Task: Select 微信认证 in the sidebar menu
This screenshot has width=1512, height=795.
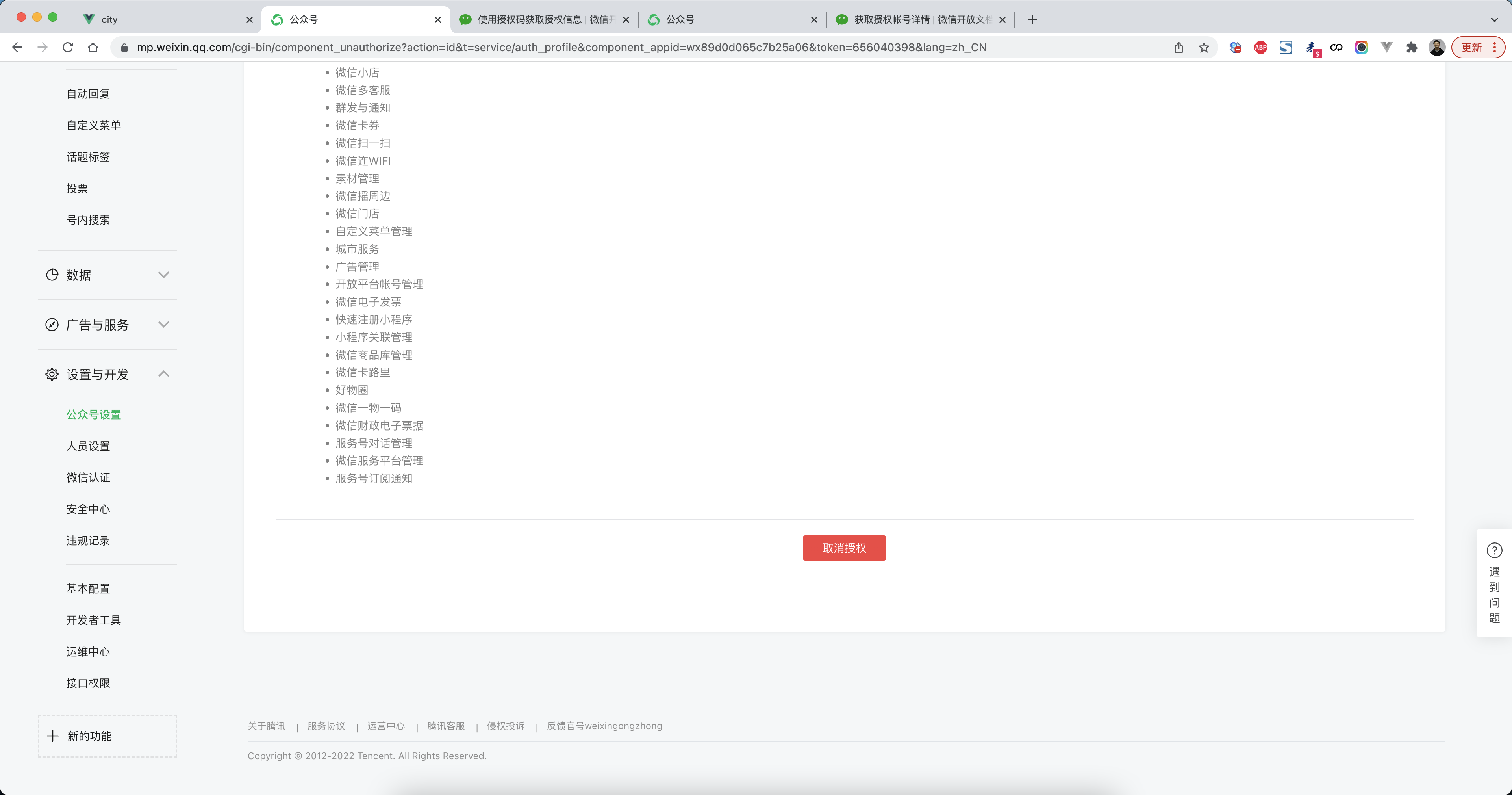Action: coord(89,477)
